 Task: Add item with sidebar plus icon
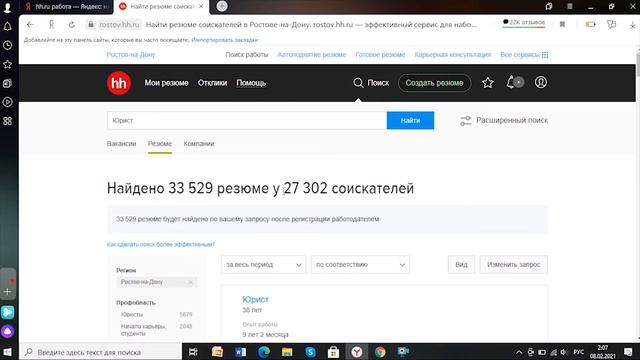(7, 291)
